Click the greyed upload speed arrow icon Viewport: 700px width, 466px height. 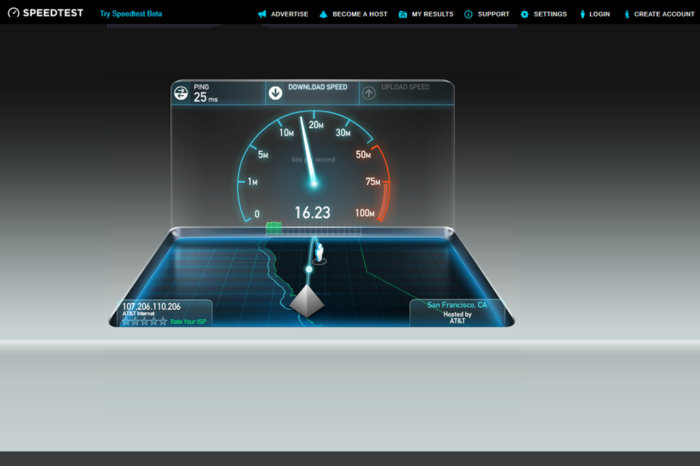(x=369, y=93)
